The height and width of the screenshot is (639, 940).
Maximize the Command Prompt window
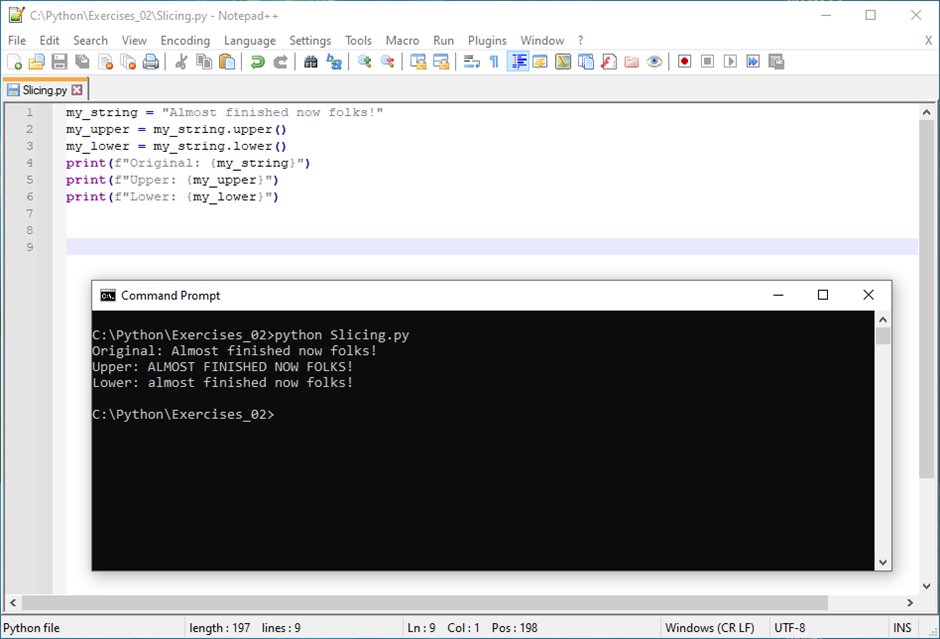822,295
